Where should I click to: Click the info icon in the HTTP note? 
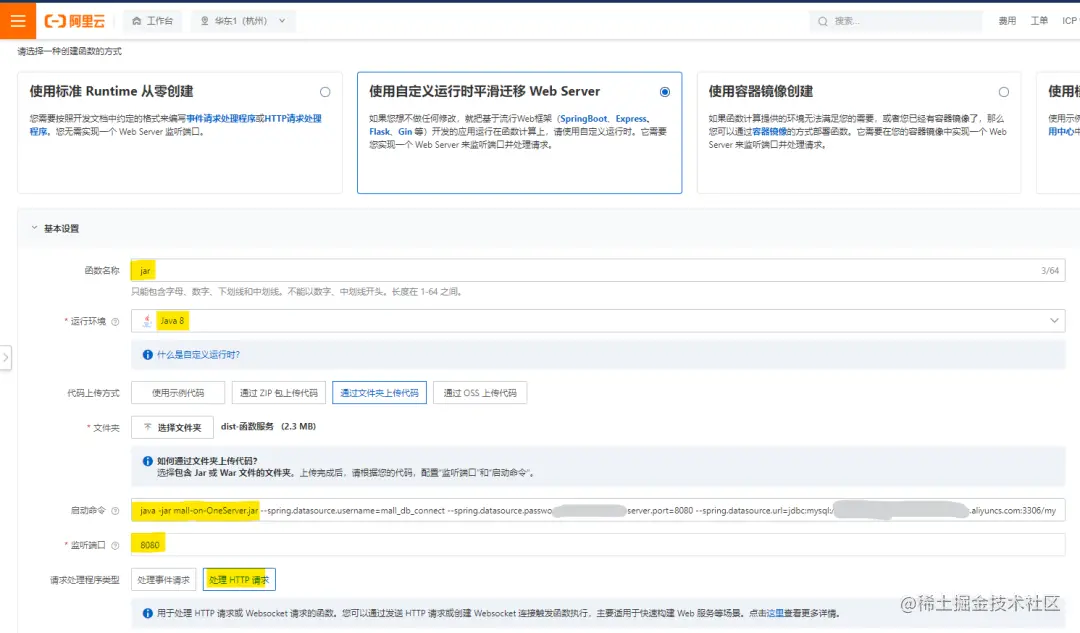pyautogui.click(x=147, y=613)
